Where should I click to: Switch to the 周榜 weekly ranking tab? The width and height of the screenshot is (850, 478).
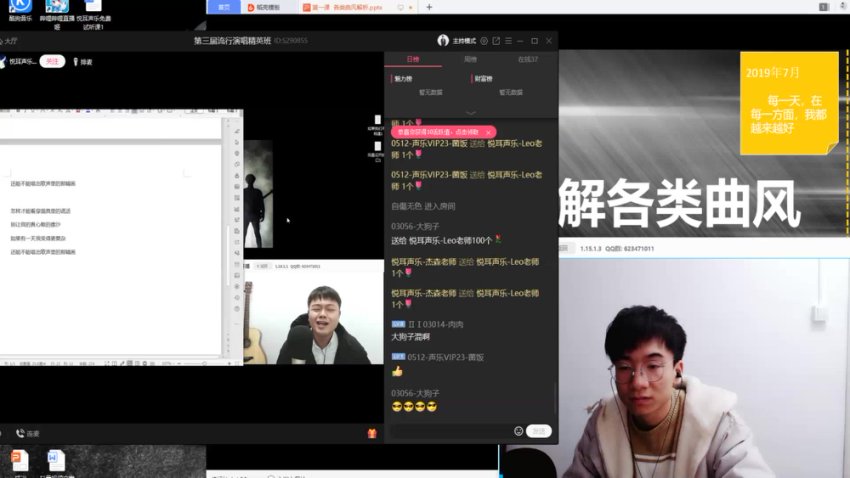tap(470, 60)
